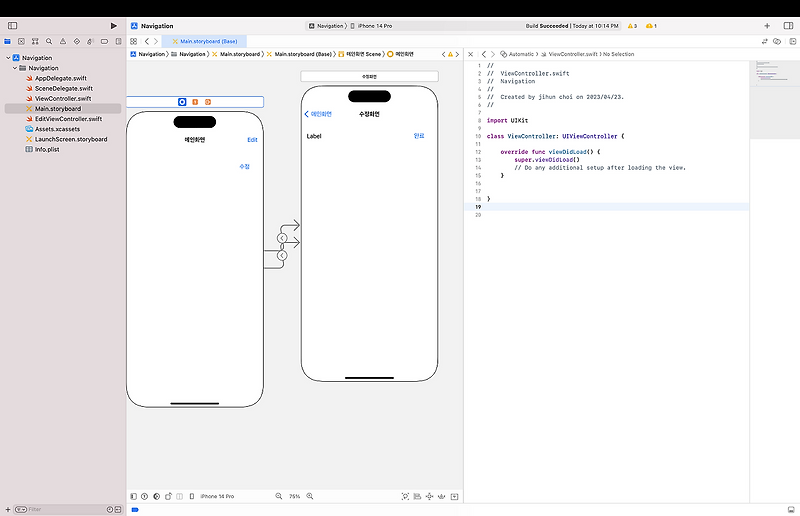Go back in storyboard editor history

pos(147,41)
